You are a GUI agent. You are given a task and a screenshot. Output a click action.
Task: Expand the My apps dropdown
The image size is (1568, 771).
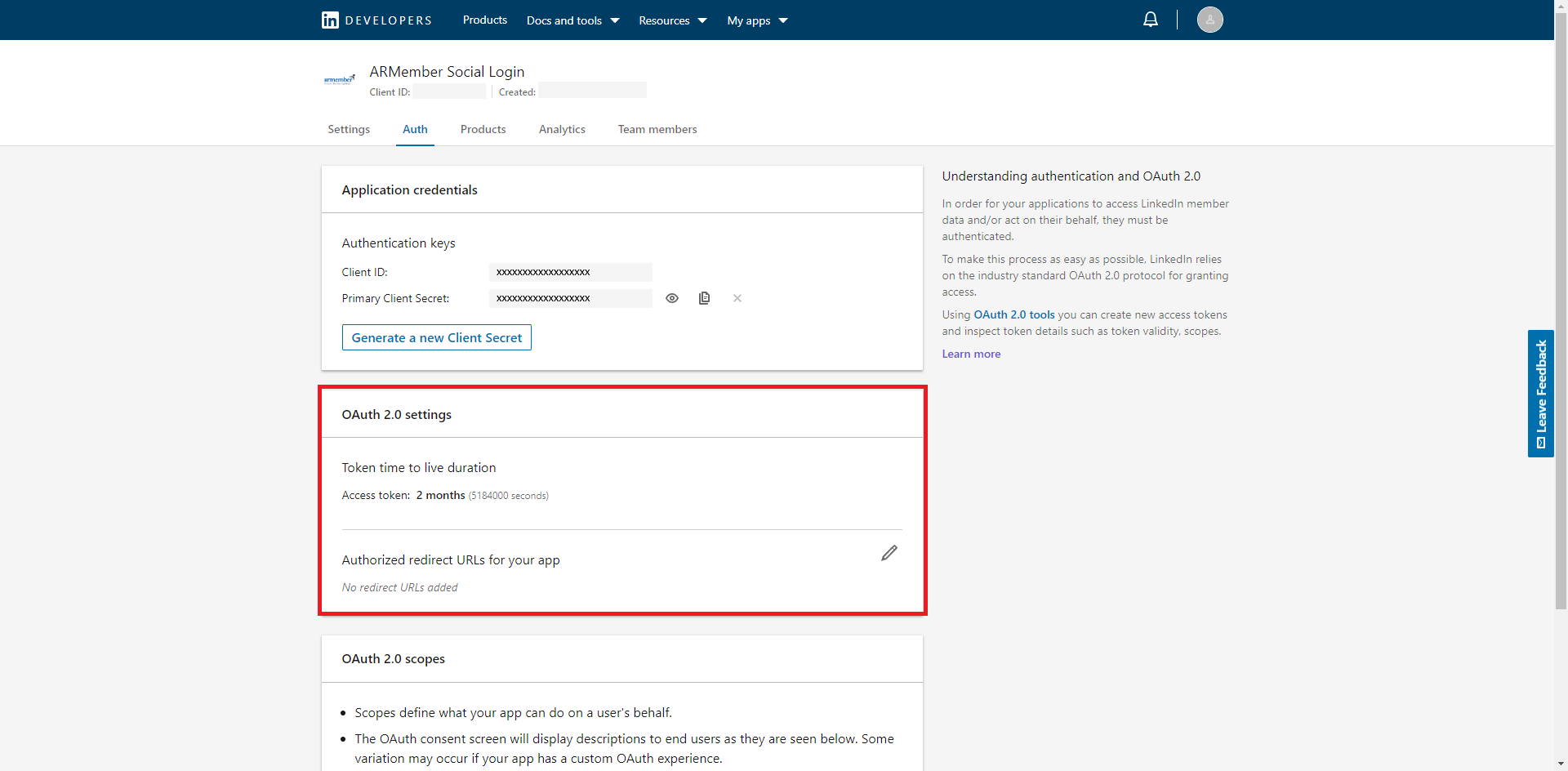755,20
